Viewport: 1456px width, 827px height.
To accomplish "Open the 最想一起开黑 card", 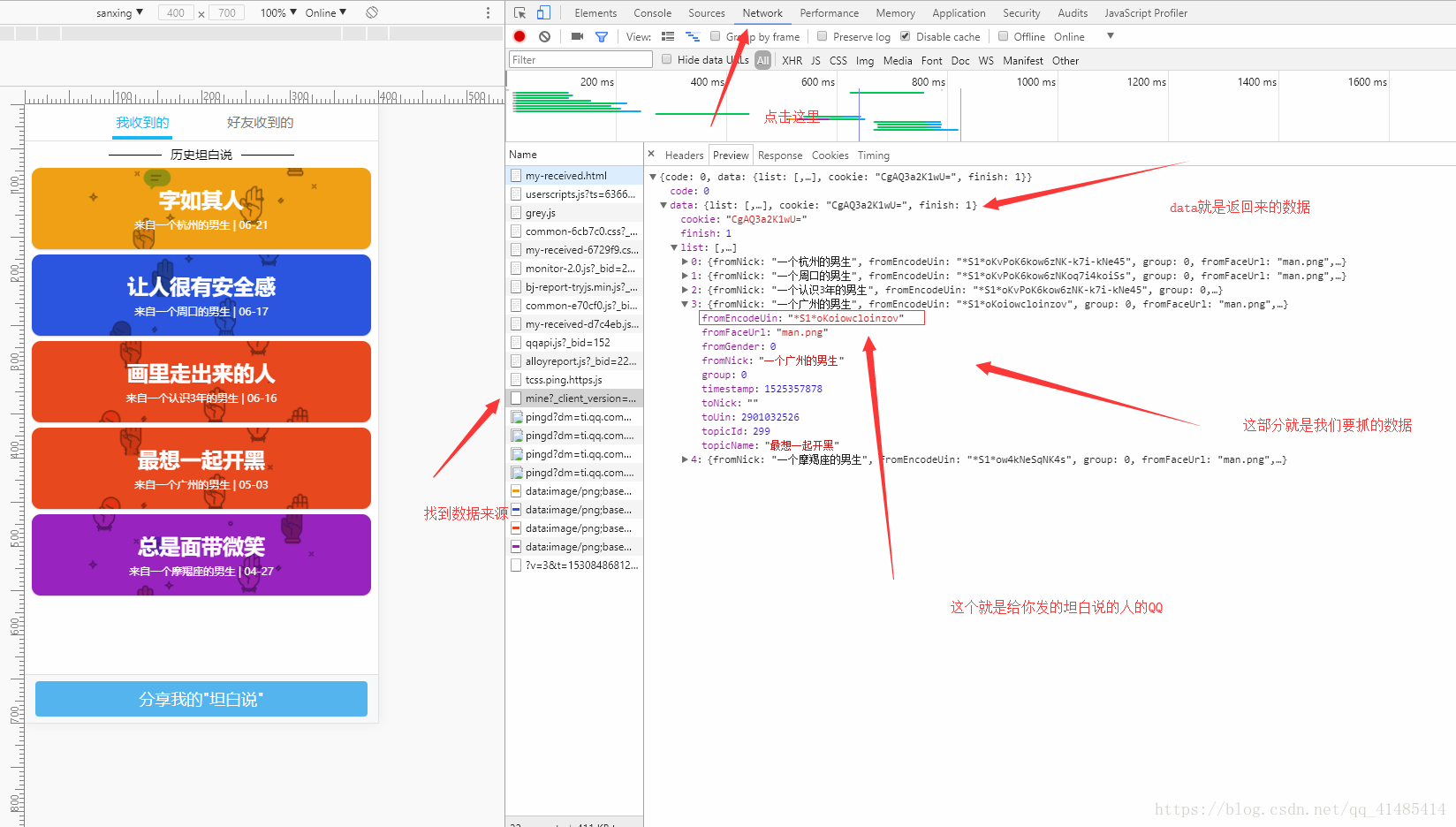I will 201,468.
